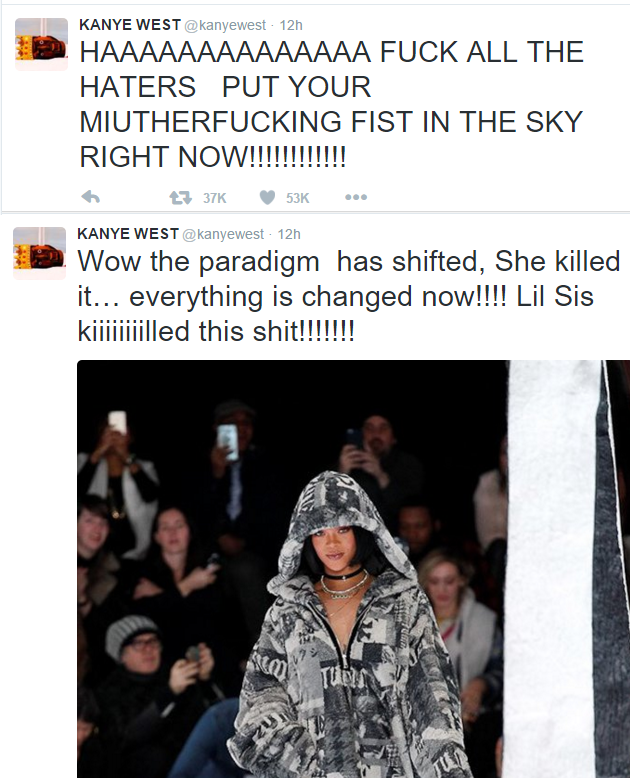Open the avatar on the first tweet
The height and width of the screenshot is (778, 630).
tap(42, 45)
